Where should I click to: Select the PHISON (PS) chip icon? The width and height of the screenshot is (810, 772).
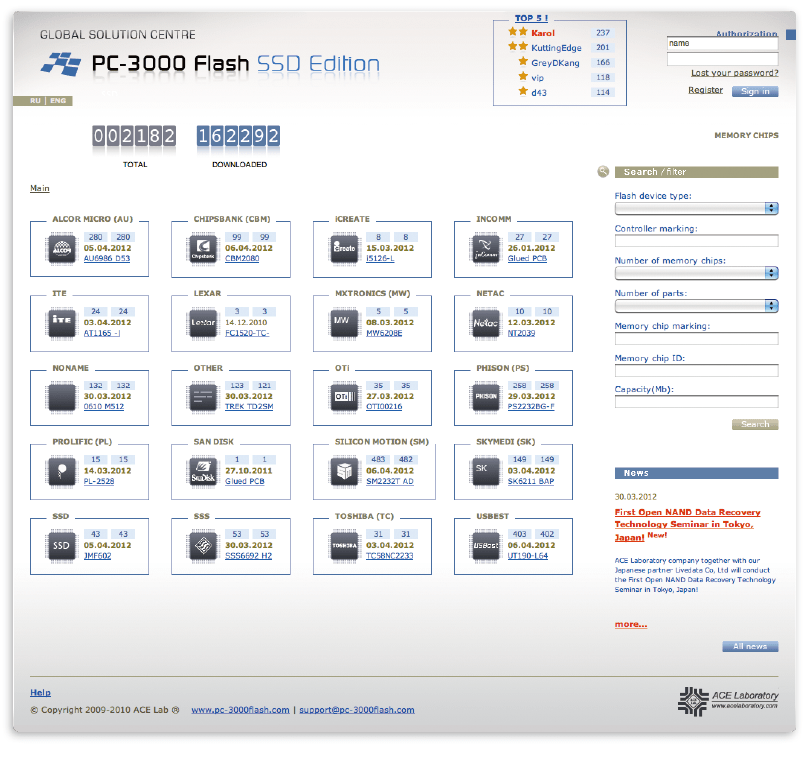[x=485, y=397]
